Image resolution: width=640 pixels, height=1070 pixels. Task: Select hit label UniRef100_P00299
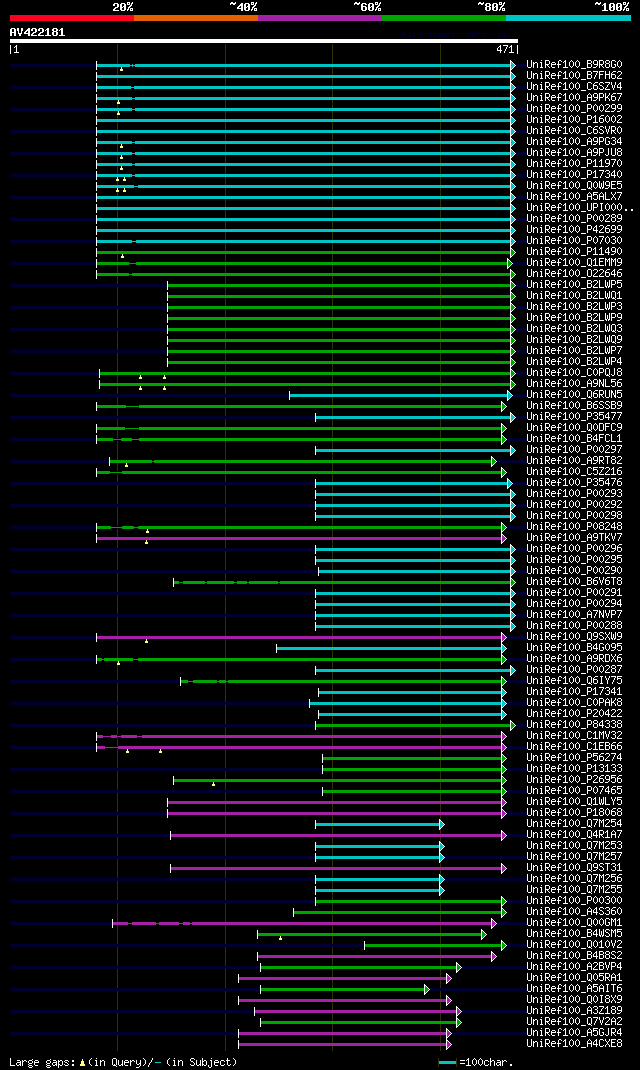574,109
